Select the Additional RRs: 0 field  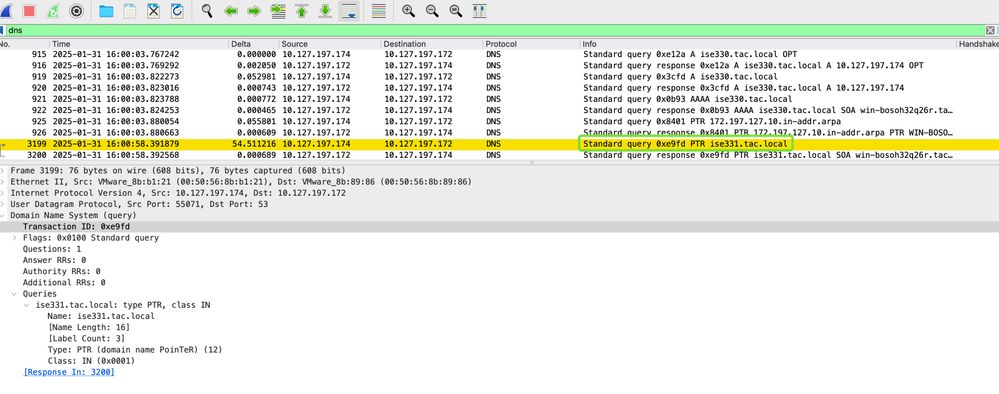tap(64, 282)
